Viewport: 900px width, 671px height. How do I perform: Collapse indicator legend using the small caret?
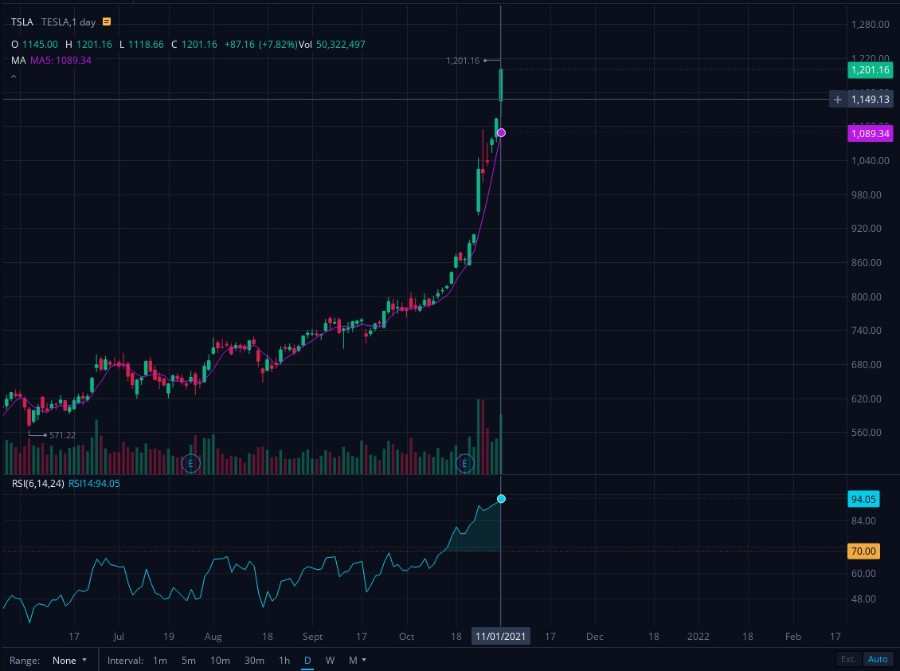(14, 76)
